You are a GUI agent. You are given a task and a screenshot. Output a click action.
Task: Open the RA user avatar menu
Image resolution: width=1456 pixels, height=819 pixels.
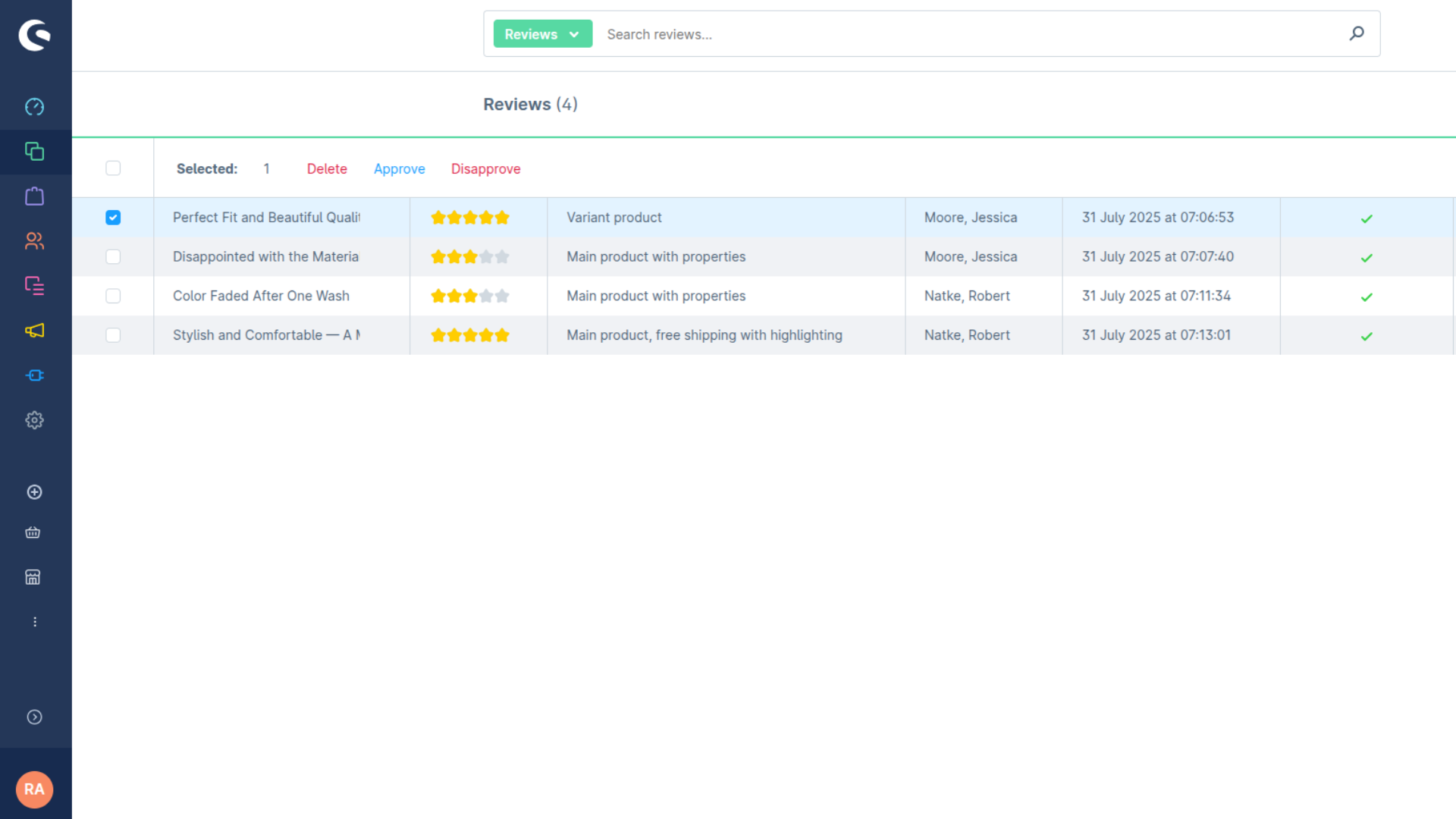(x=34, y=789)
